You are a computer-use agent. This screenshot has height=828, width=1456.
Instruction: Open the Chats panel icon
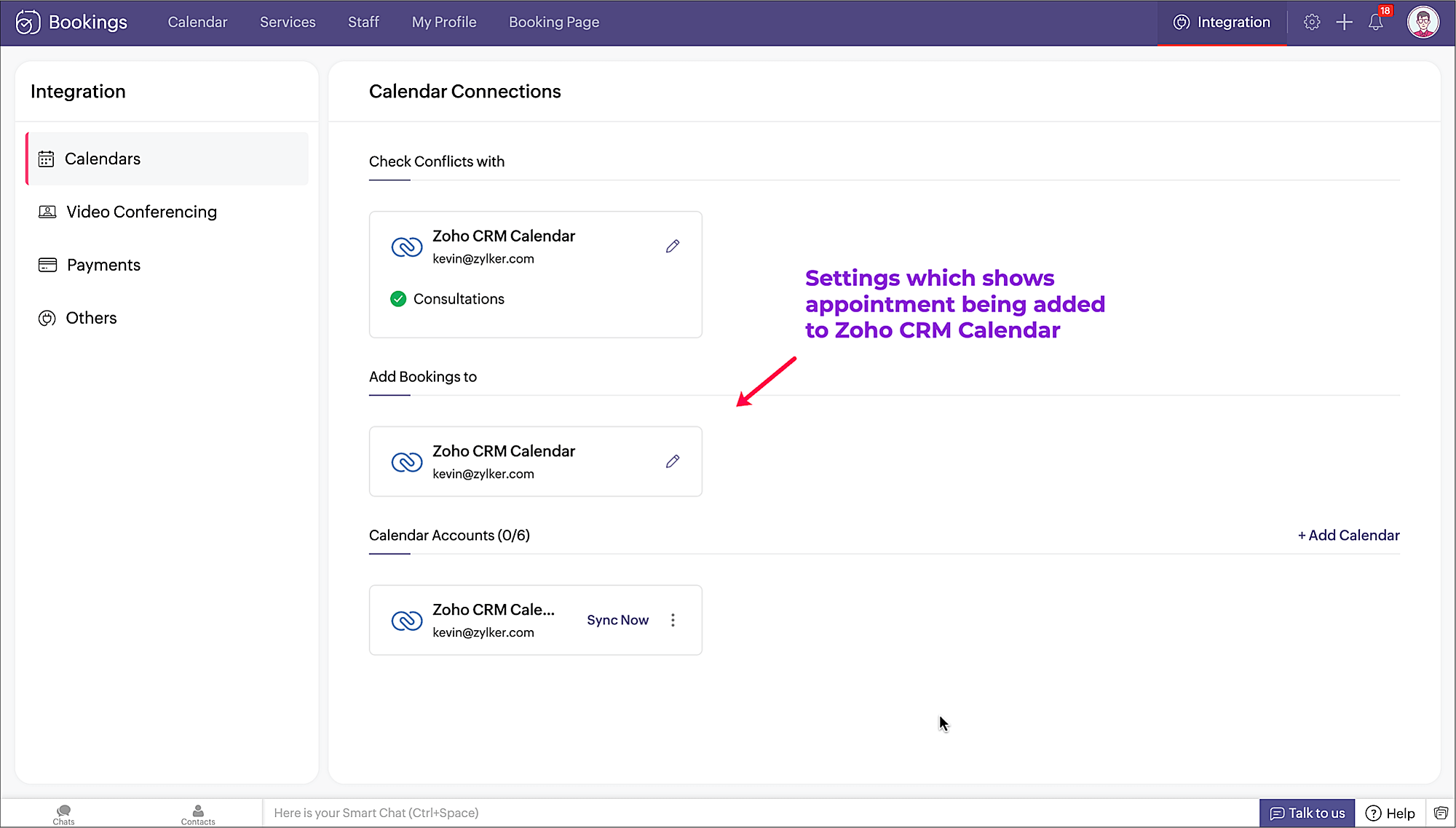tap(63, 814)
